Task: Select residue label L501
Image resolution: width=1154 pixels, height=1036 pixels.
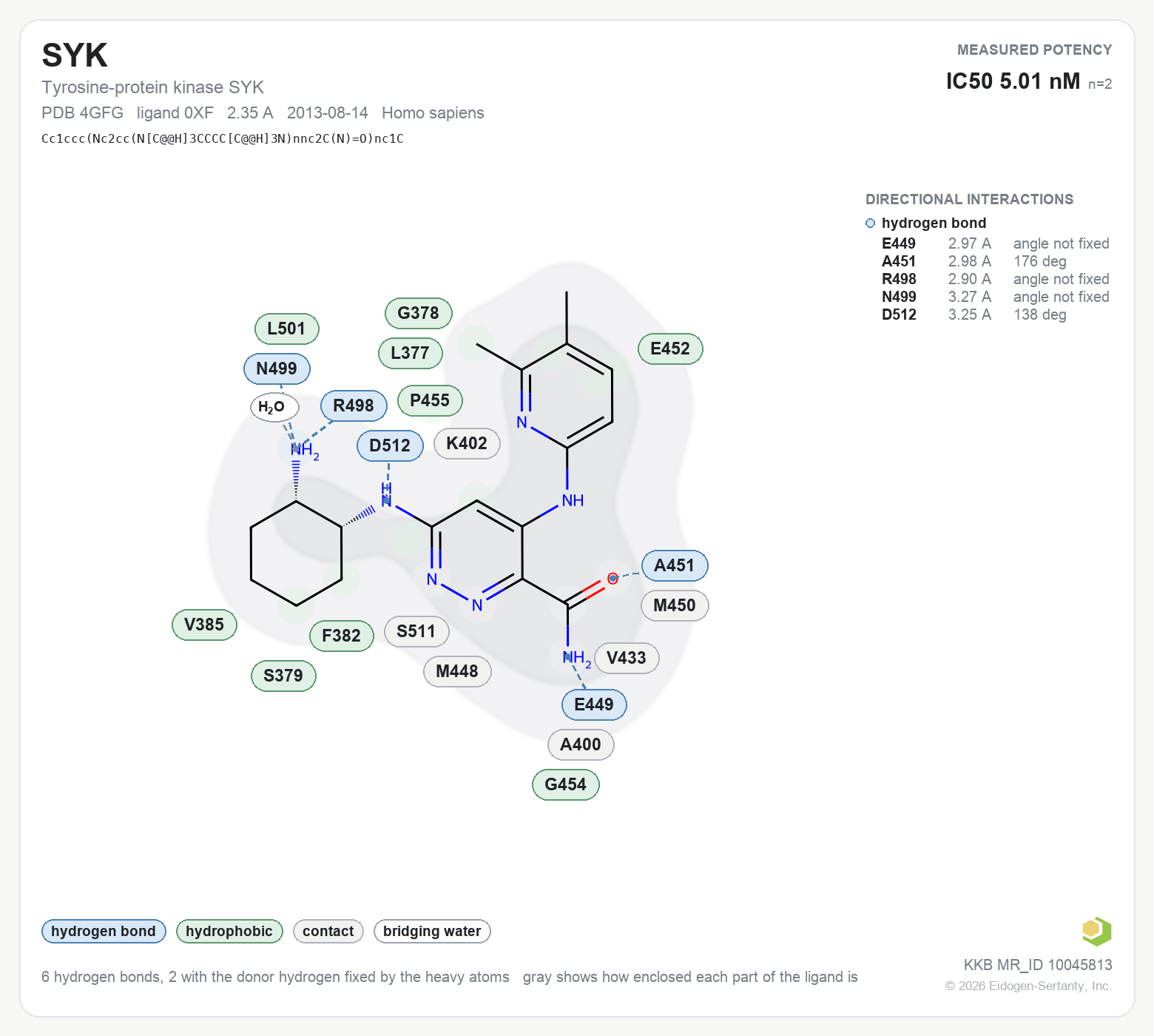Action: coord(287,329)
